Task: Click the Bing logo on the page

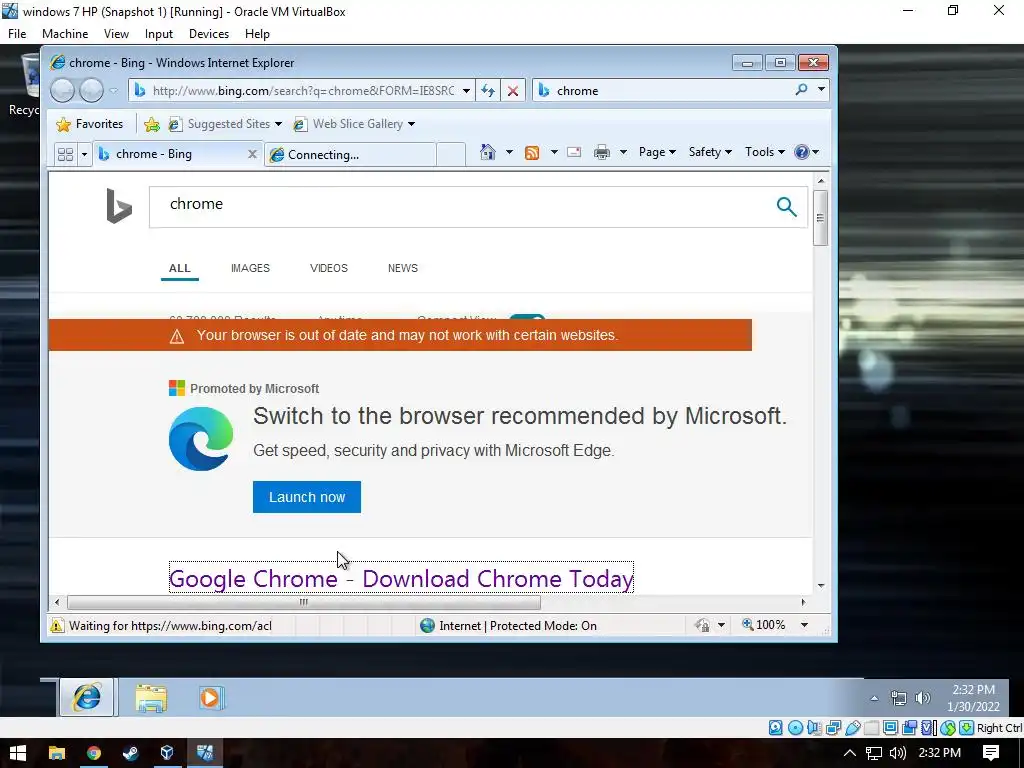Action: click(119, 206)
